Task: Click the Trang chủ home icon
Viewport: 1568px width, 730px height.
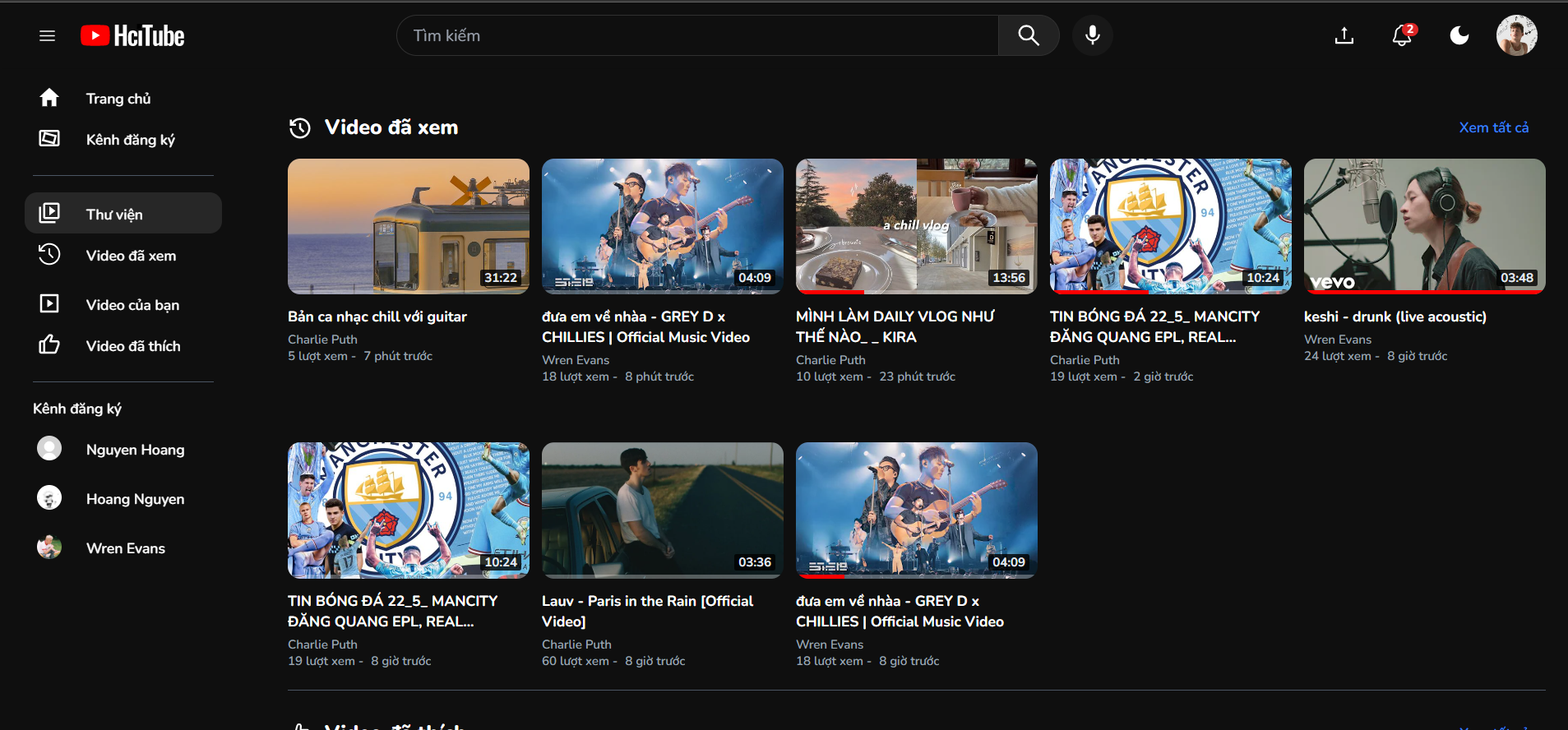Action: 49,98
